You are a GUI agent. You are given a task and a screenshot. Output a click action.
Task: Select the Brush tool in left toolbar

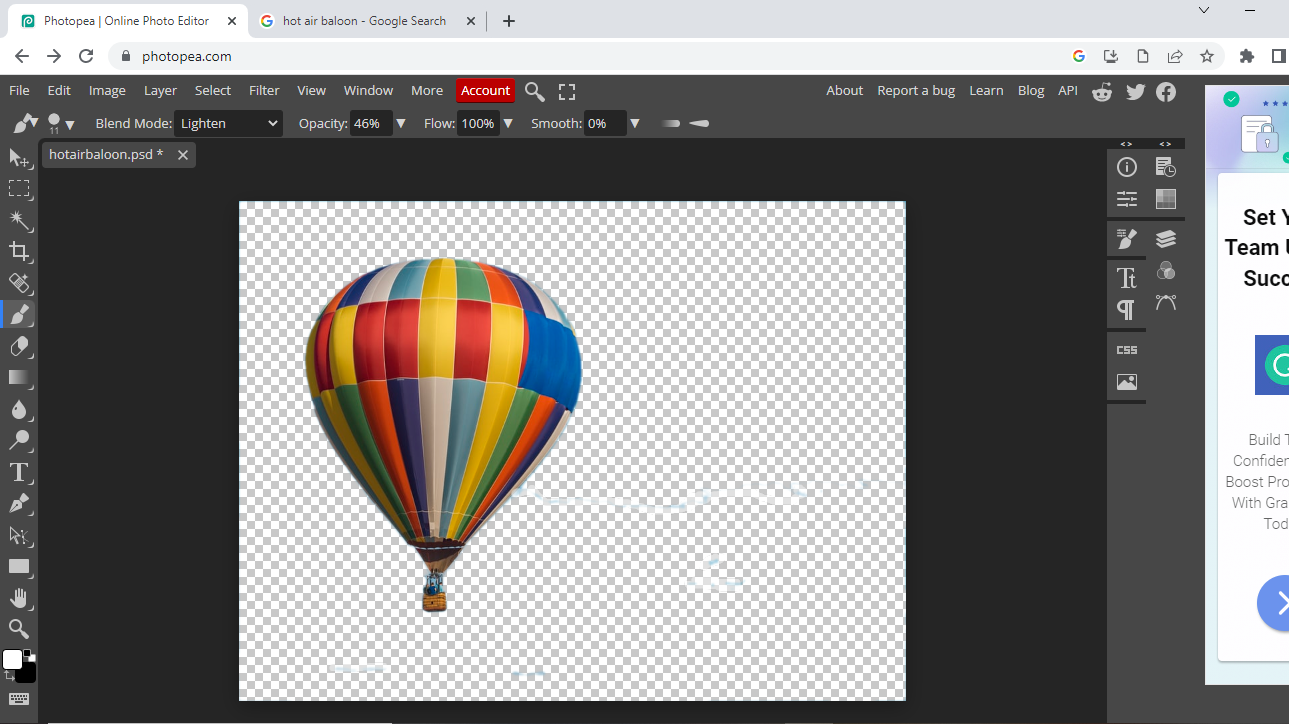(x=19, y=314)
